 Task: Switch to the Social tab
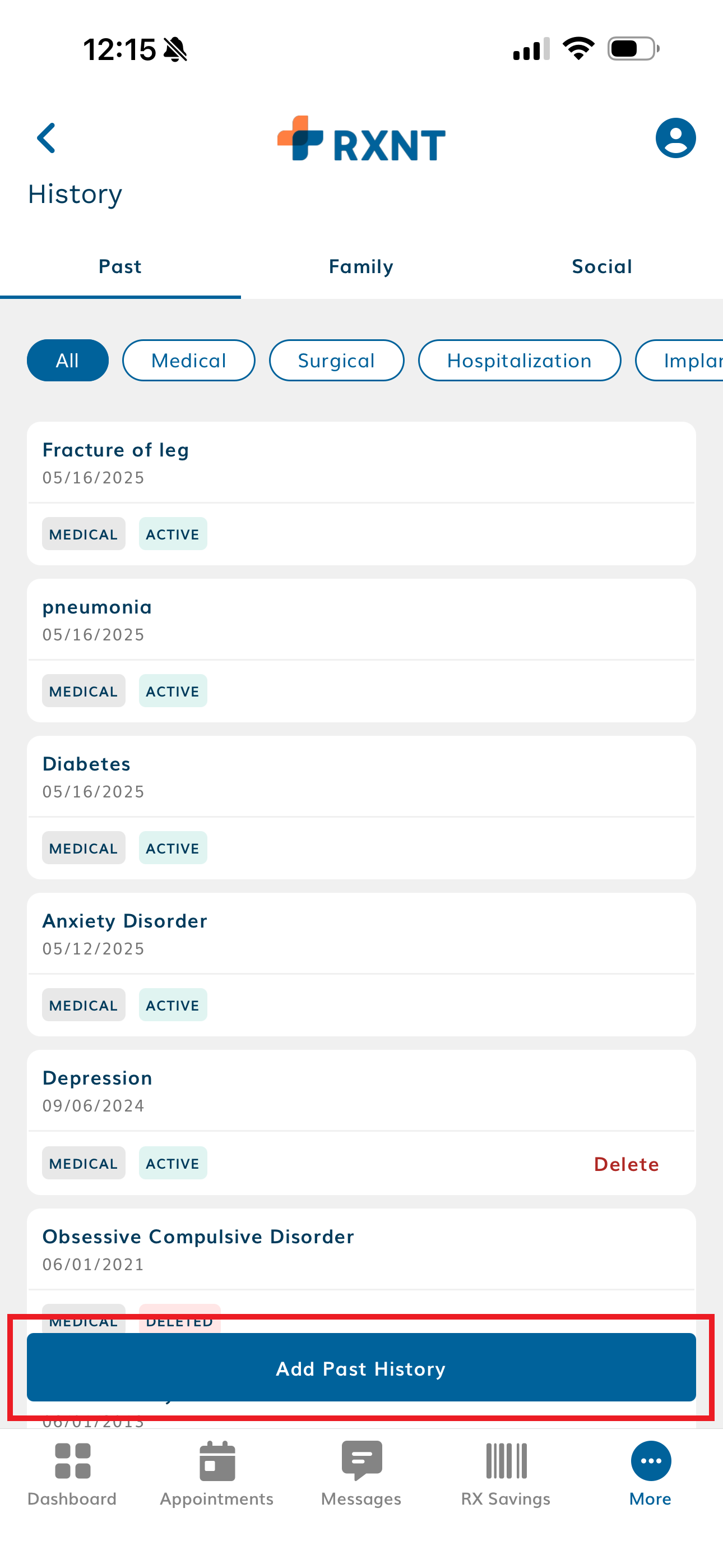[602, 266]
